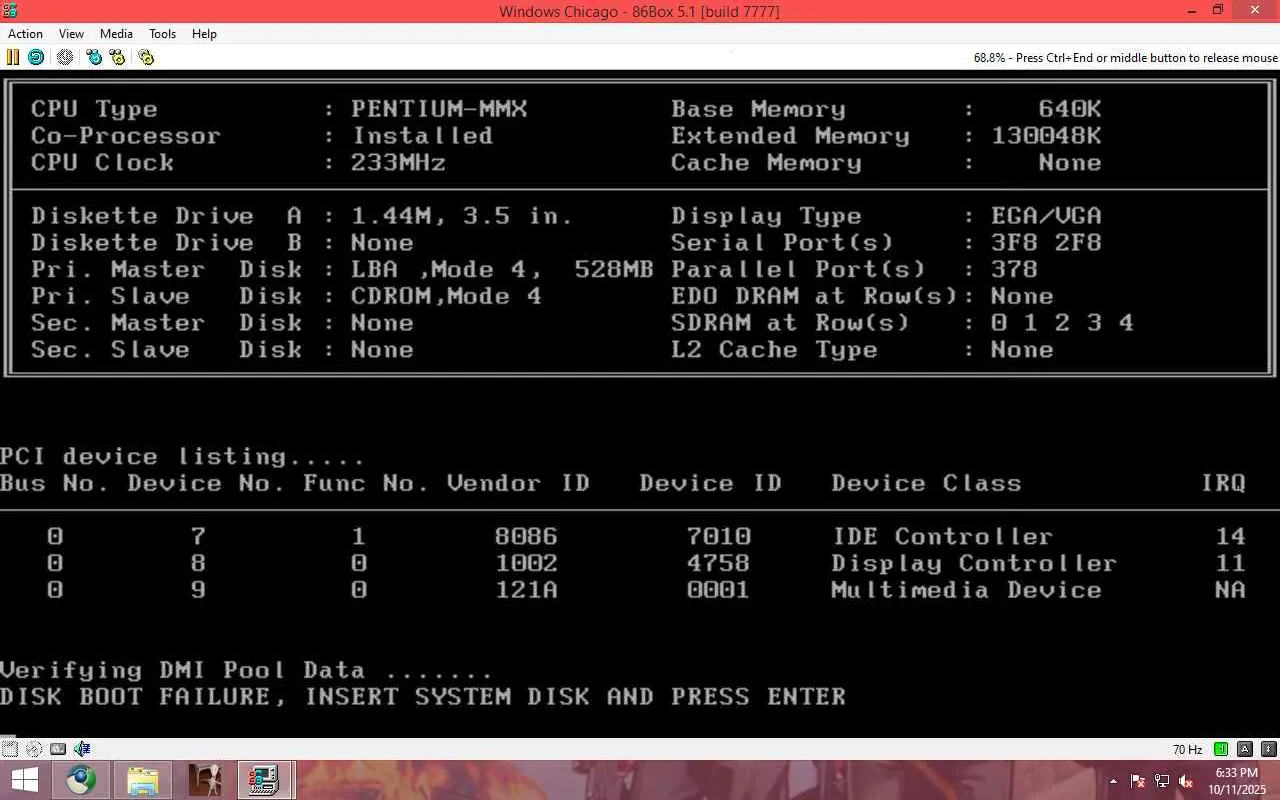Click the taskbar clock showing 6:33 PM
Image resolution: width=1280 pixels, height=800 pixels.
coord(1236,781)
